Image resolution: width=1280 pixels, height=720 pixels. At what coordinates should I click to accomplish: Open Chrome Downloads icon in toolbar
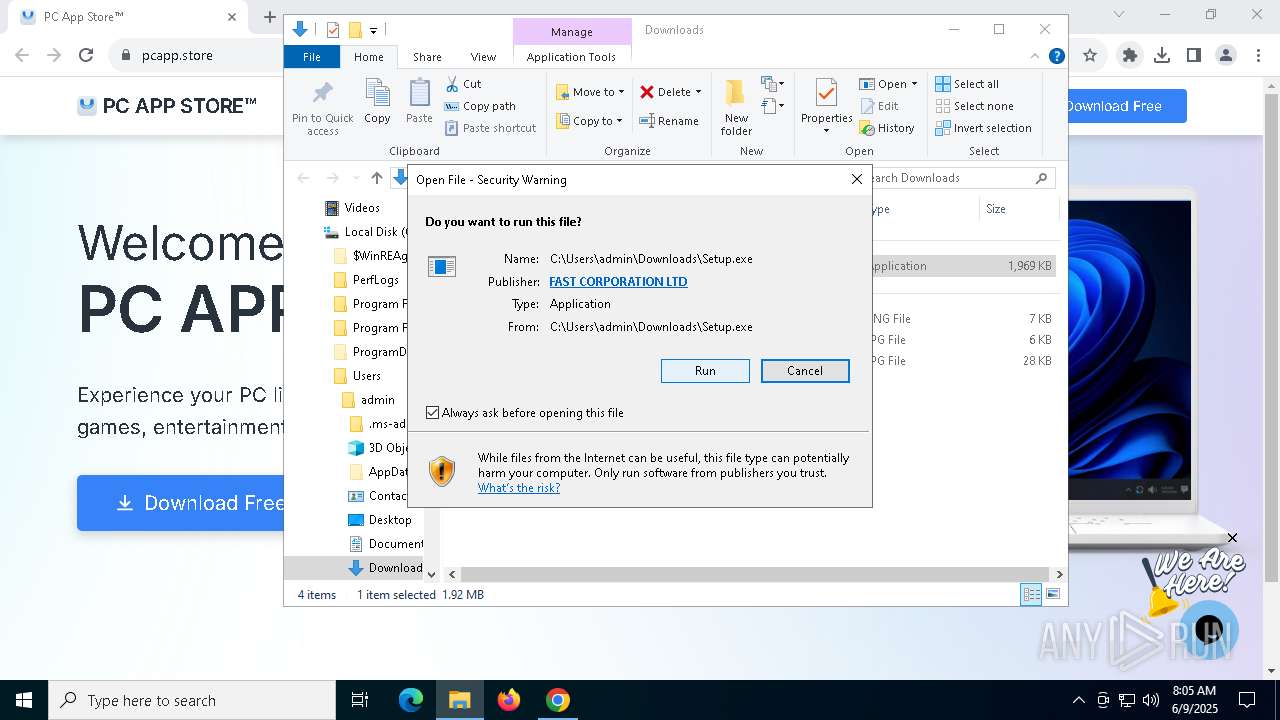[x=1162, y=56]
